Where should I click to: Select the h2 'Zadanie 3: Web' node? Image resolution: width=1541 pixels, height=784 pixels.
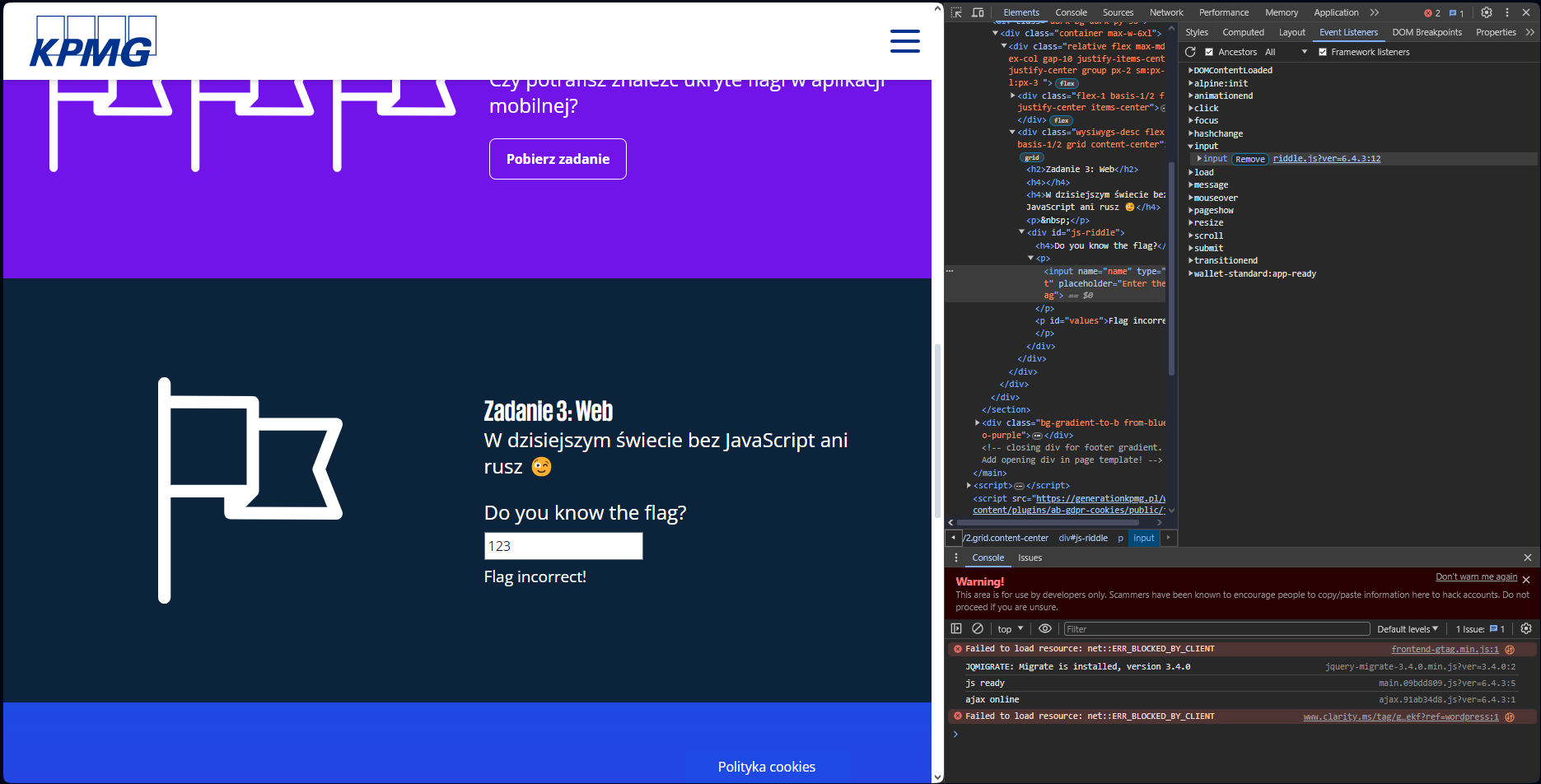point(1082,170)
